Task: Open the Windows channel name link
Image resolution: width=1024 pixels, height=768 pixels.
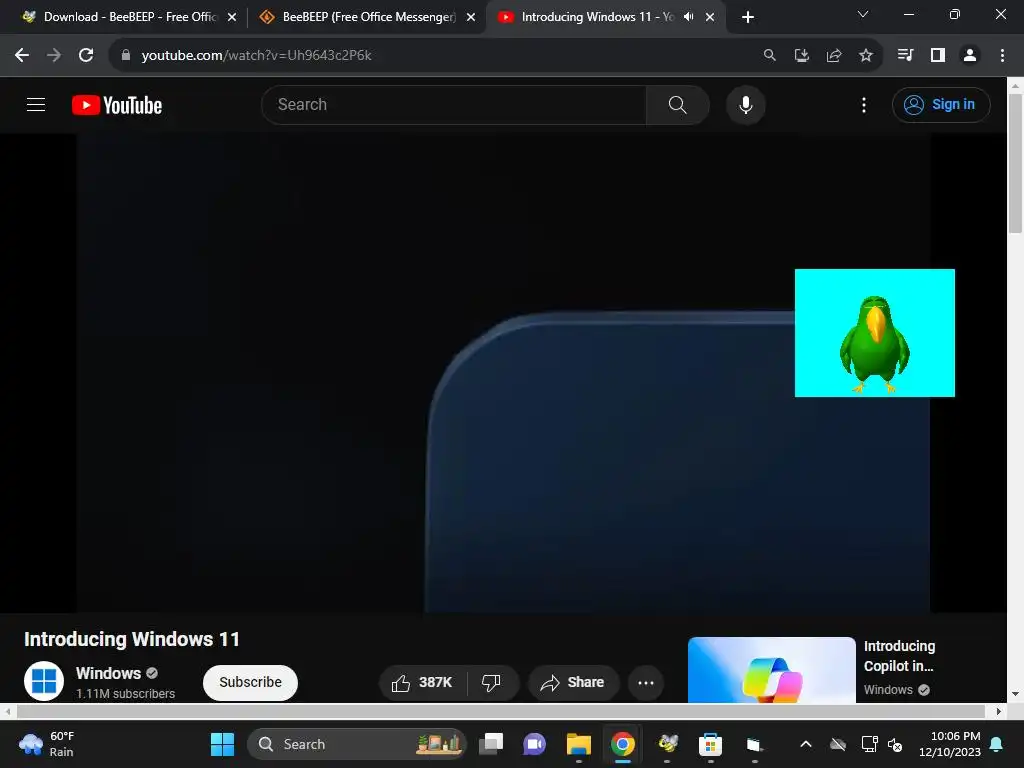Action: tap(108, 673)
